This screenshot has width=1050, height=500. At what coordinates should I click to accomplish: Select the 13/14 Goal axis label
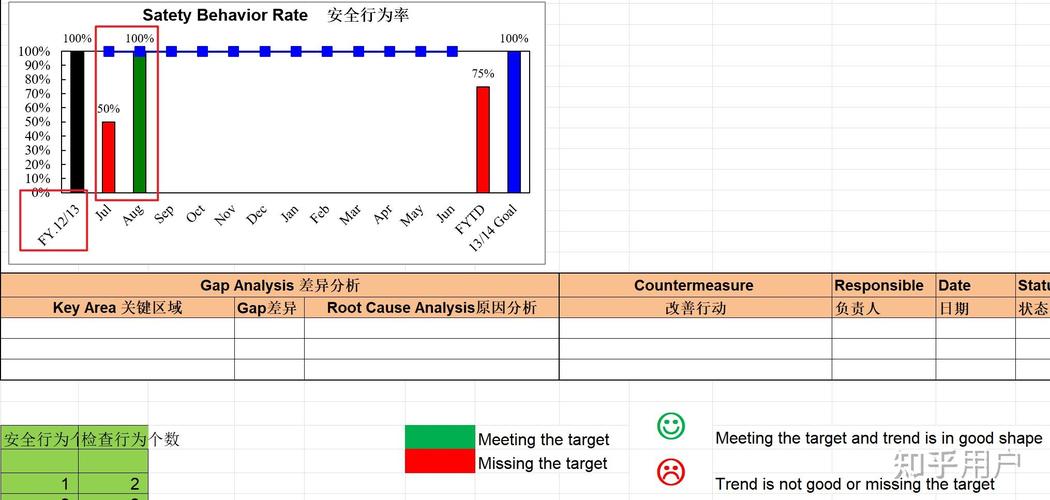point(492,228)
